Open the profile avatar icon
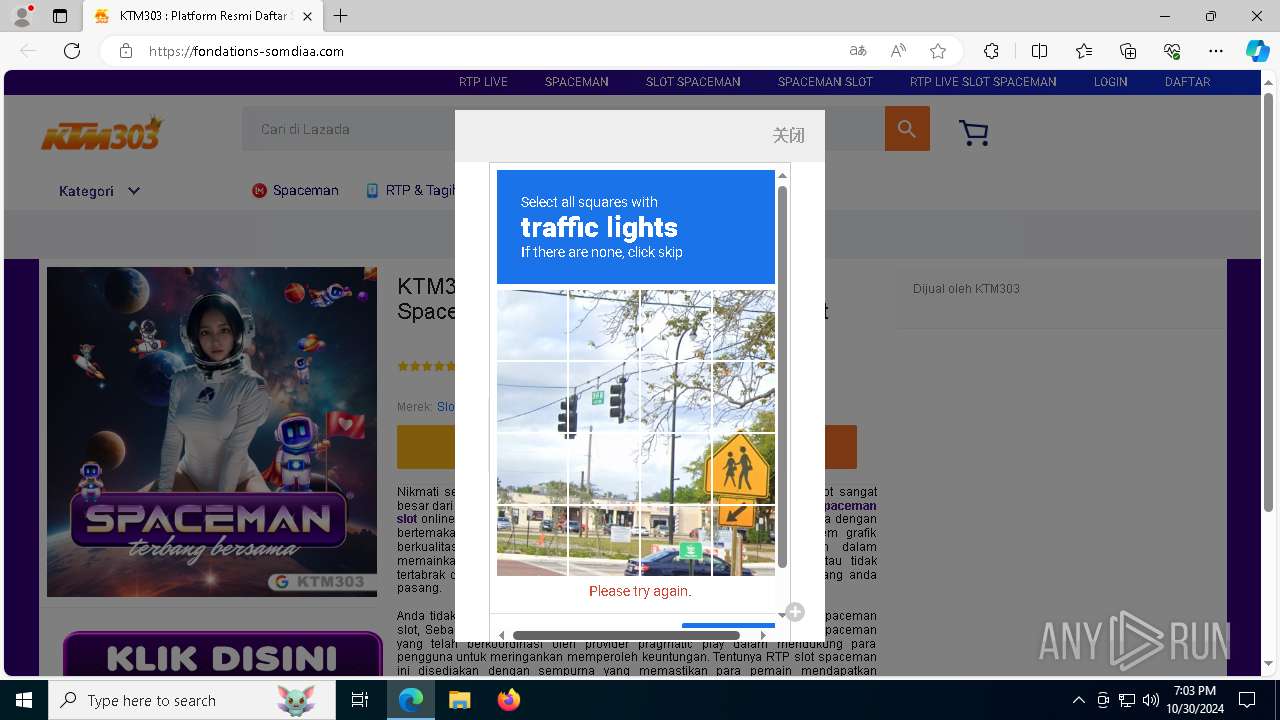The image size is (1280, 720). [x=22, y=16]
